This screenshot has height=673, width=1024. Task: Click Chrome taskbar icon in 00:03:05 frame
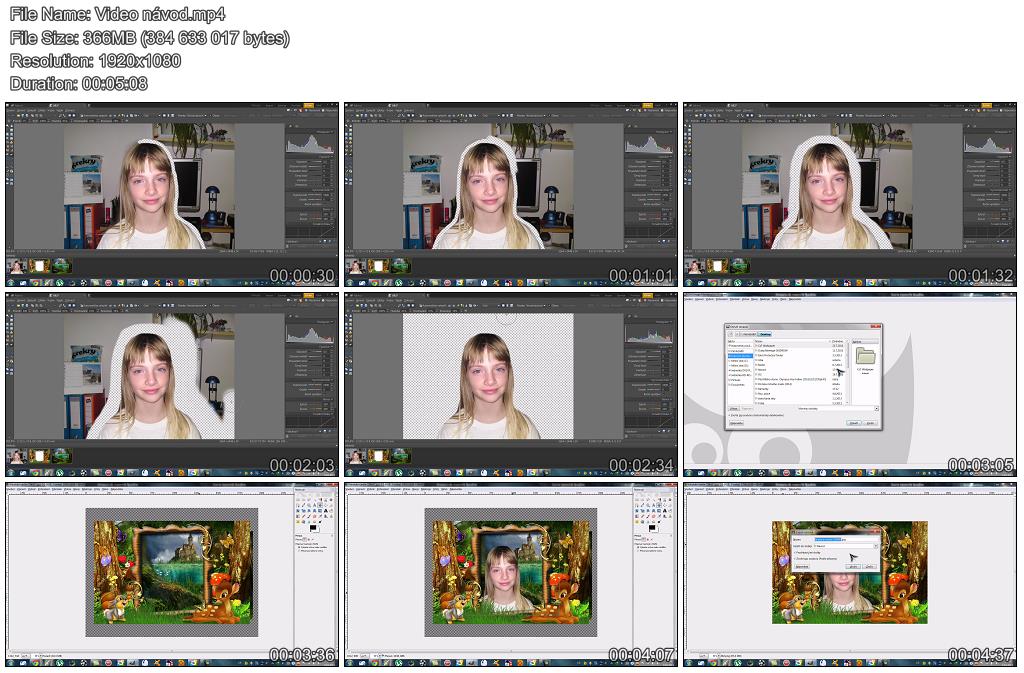point(714,472)
